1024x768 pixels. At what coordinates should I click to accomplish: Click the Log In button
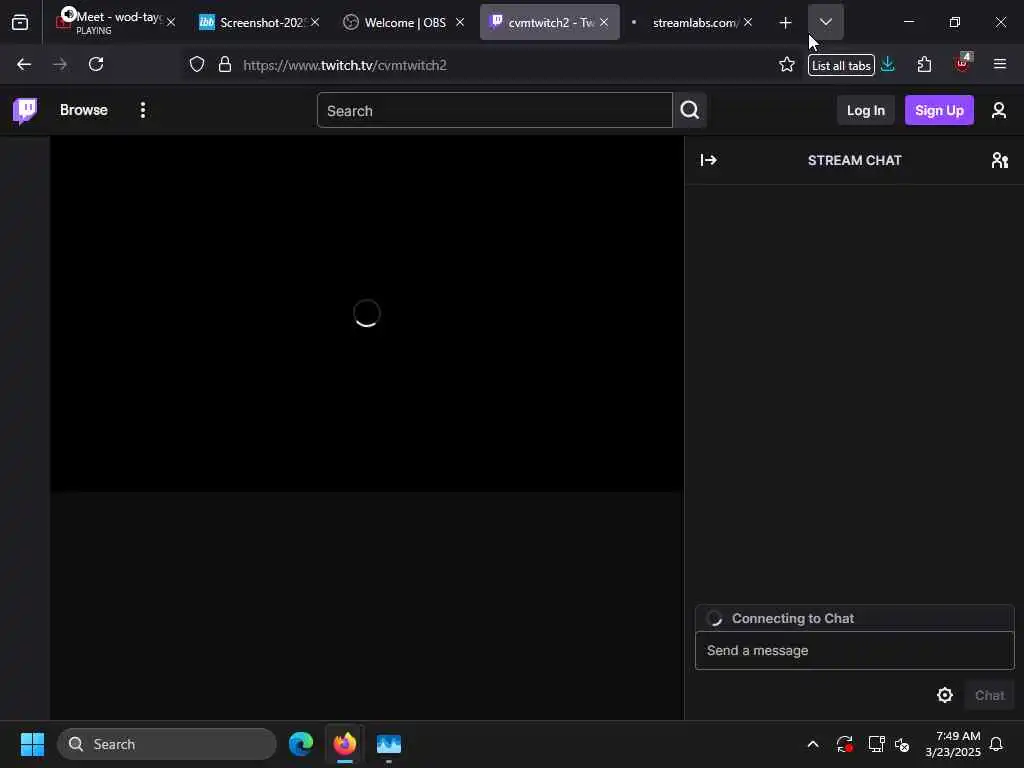(x=865, y=110)
